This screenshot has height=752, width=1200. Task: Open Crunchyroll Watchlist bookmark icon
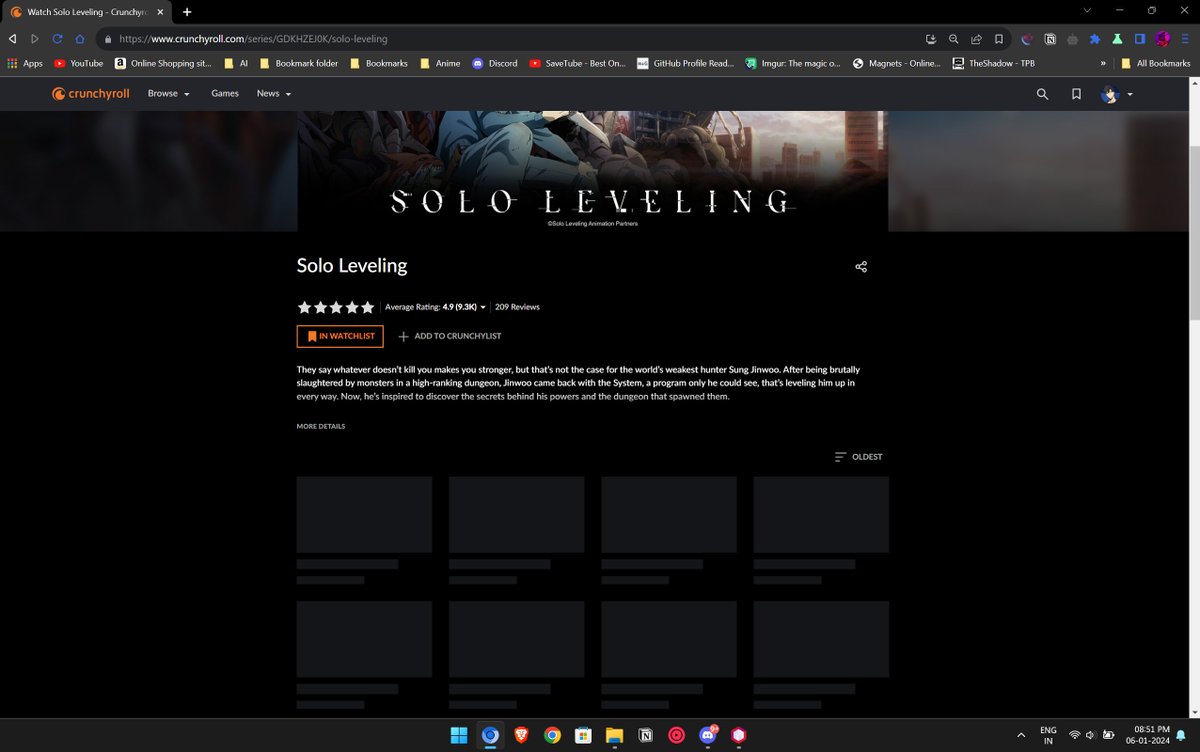1076,94
